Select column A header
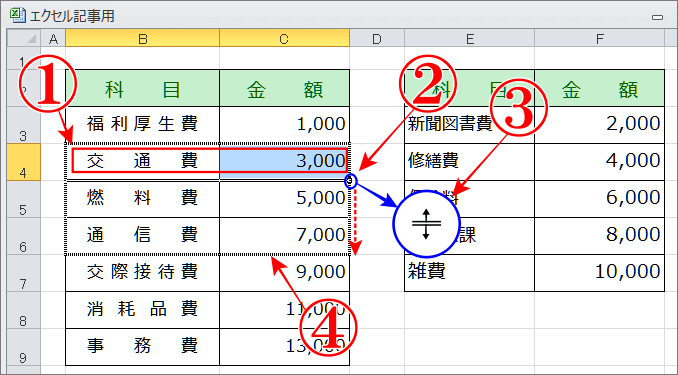This screenshot has width=678, height=375. coord(53,38)
